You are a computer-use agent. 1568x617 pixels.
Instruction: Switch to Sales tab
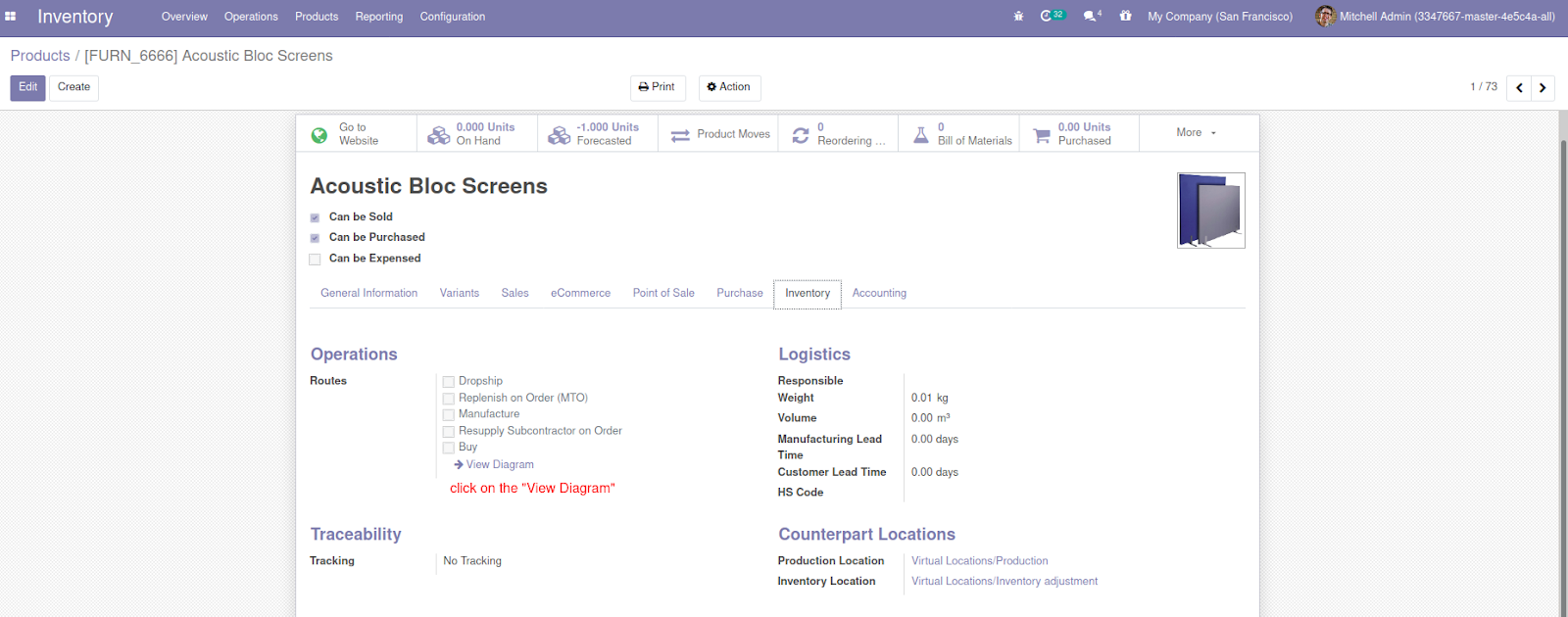tap(514, 294)
